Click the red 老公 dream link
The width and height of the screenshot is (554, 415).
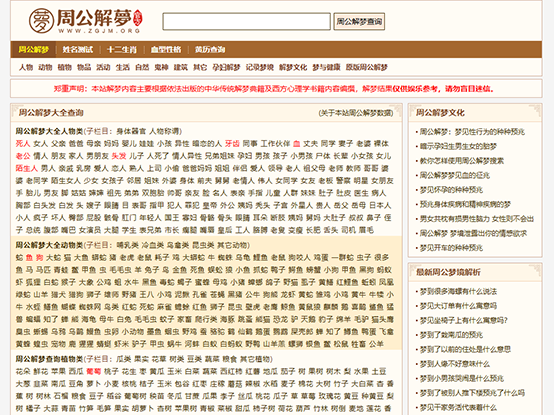click(x=23, y=156)
